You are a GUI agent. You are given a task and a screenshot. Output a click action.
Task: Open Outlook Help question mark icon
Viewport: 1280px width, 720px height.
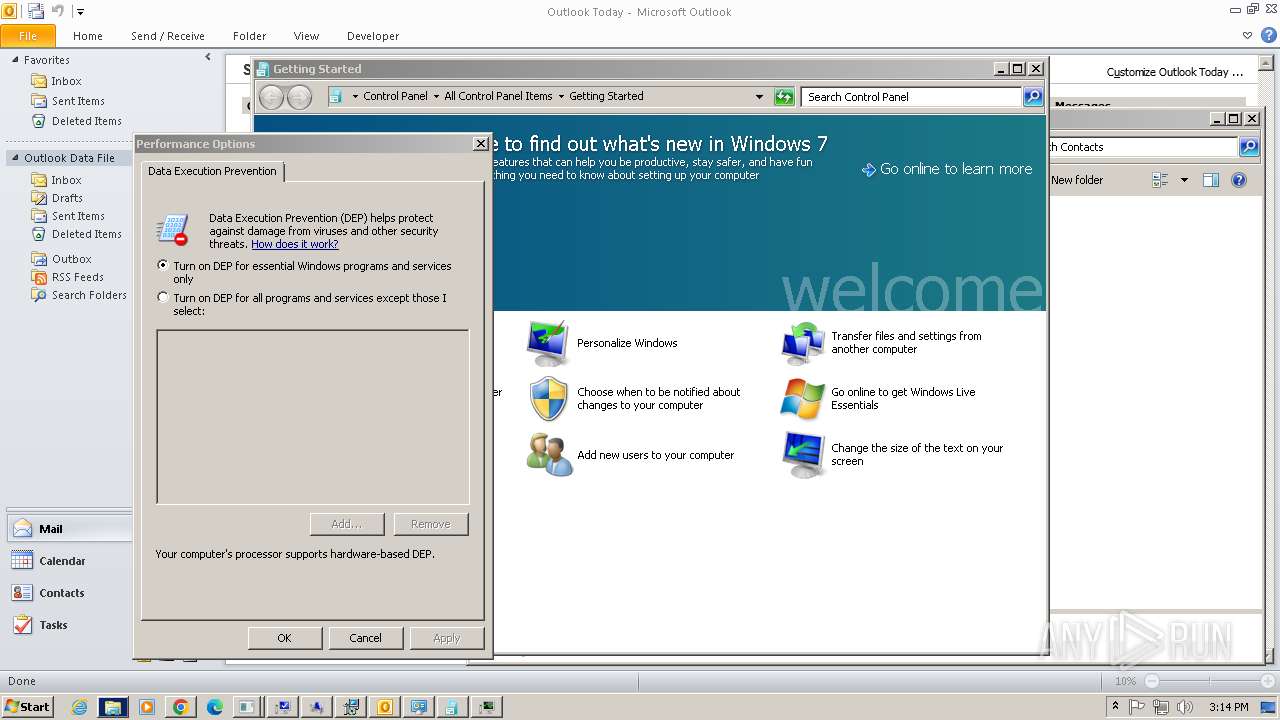[1269, 35]
